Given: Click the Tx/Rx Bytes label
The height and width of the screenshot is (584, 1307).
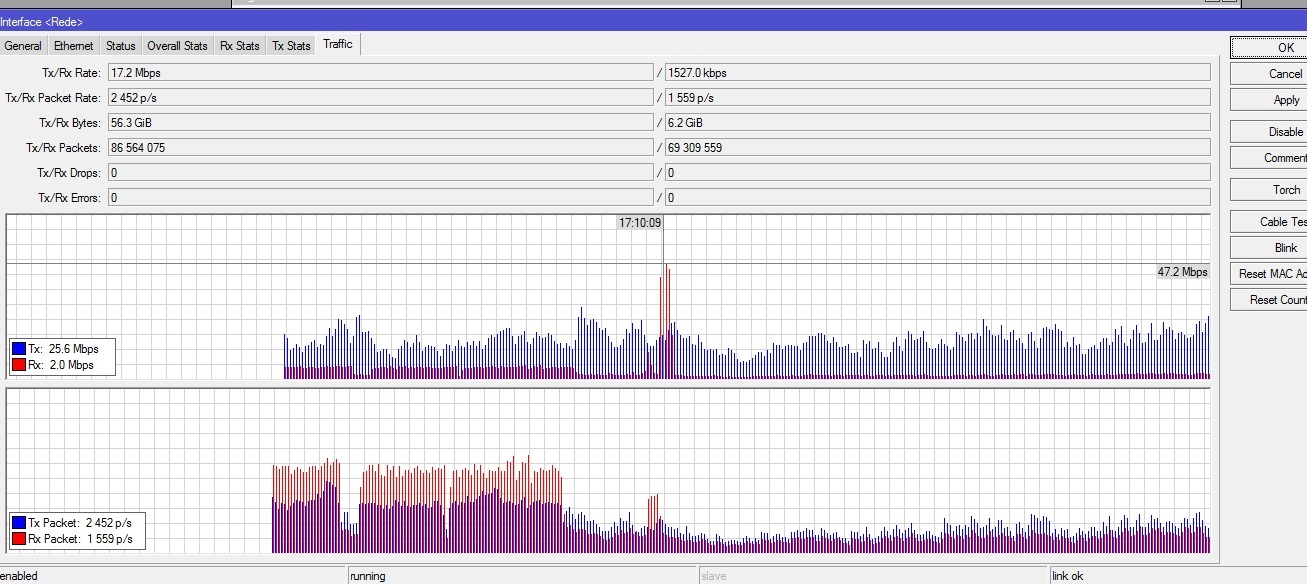Looking at the screenshot, I should (69, 123).
